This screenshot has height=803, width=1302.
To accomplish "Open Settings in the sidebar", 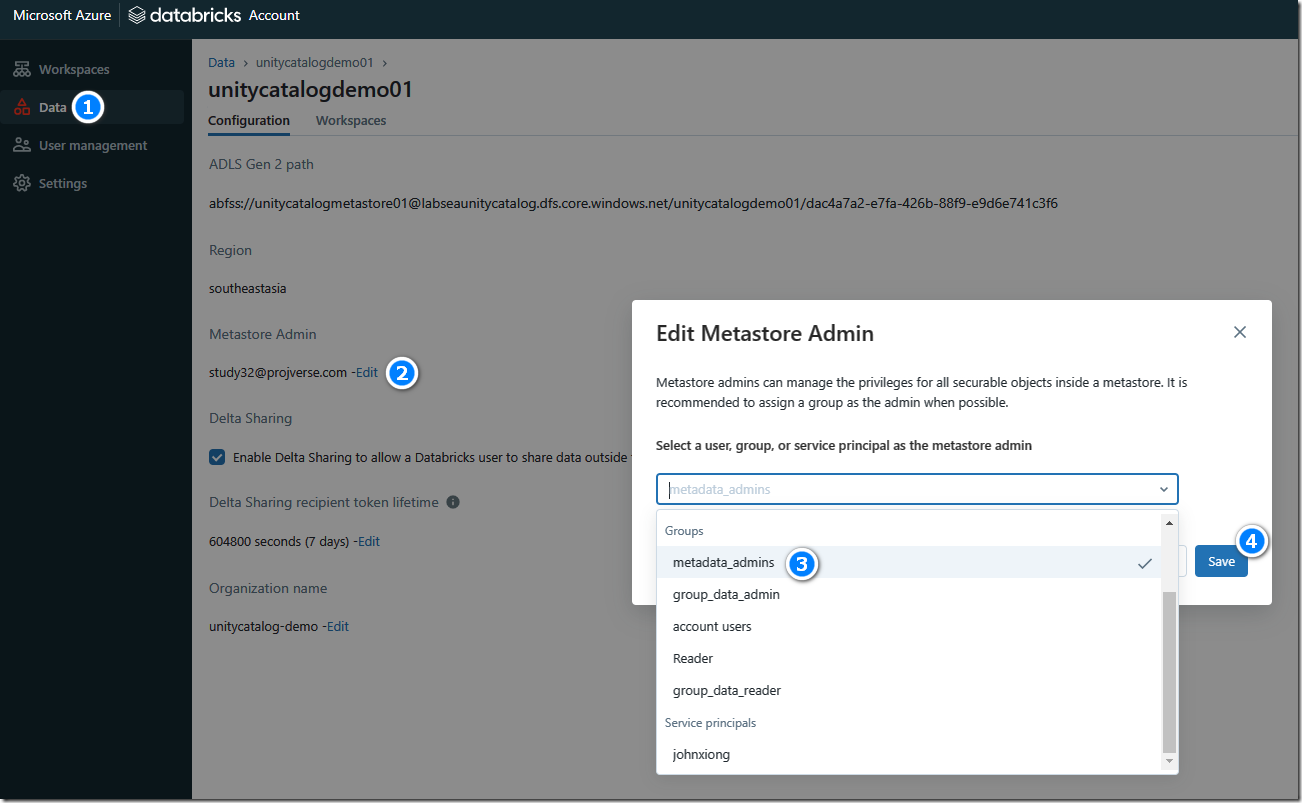I will click(x=63, y=184).
